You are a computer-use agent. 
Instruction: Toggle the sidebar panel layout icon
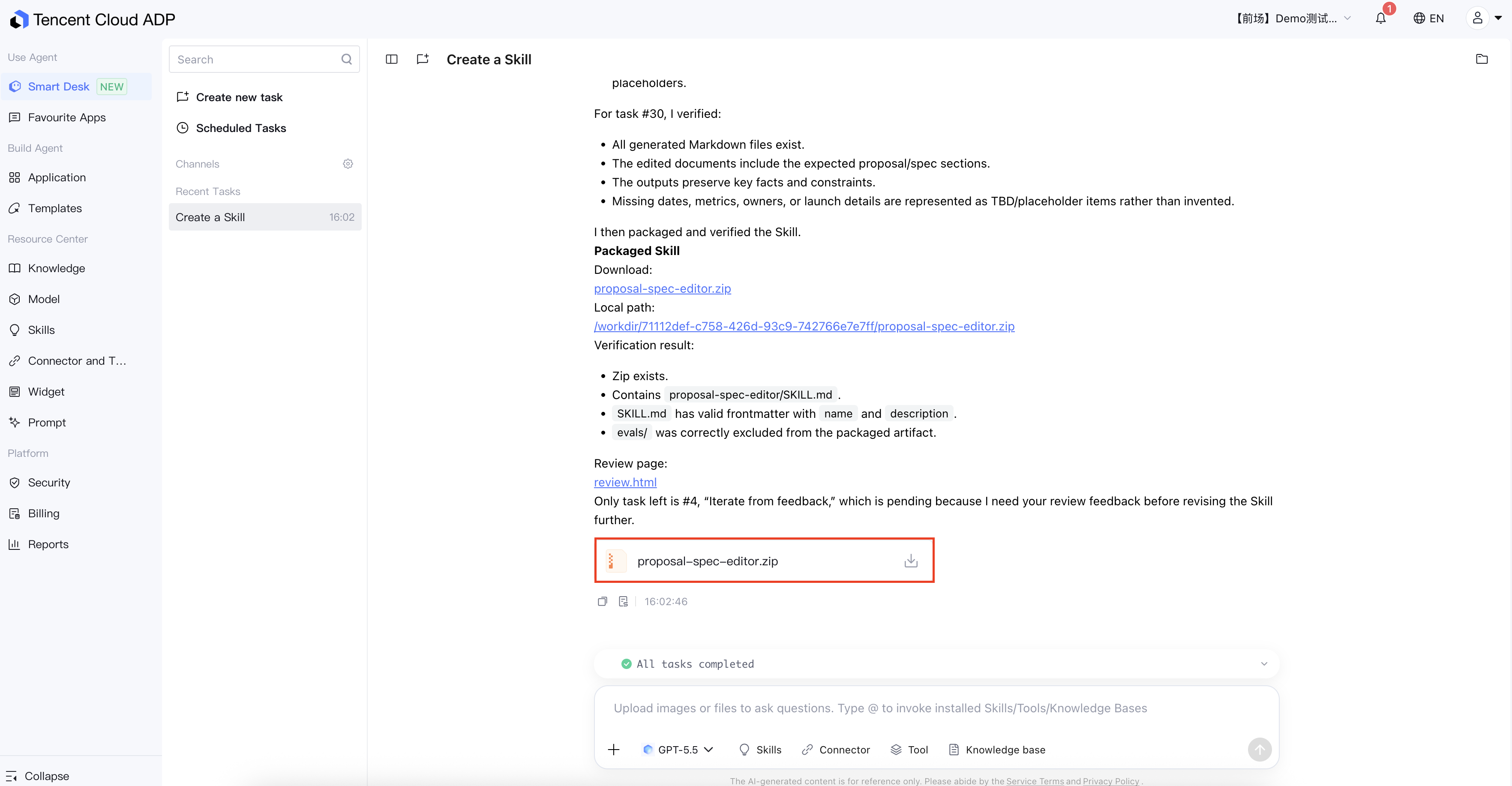coord(392,59)
